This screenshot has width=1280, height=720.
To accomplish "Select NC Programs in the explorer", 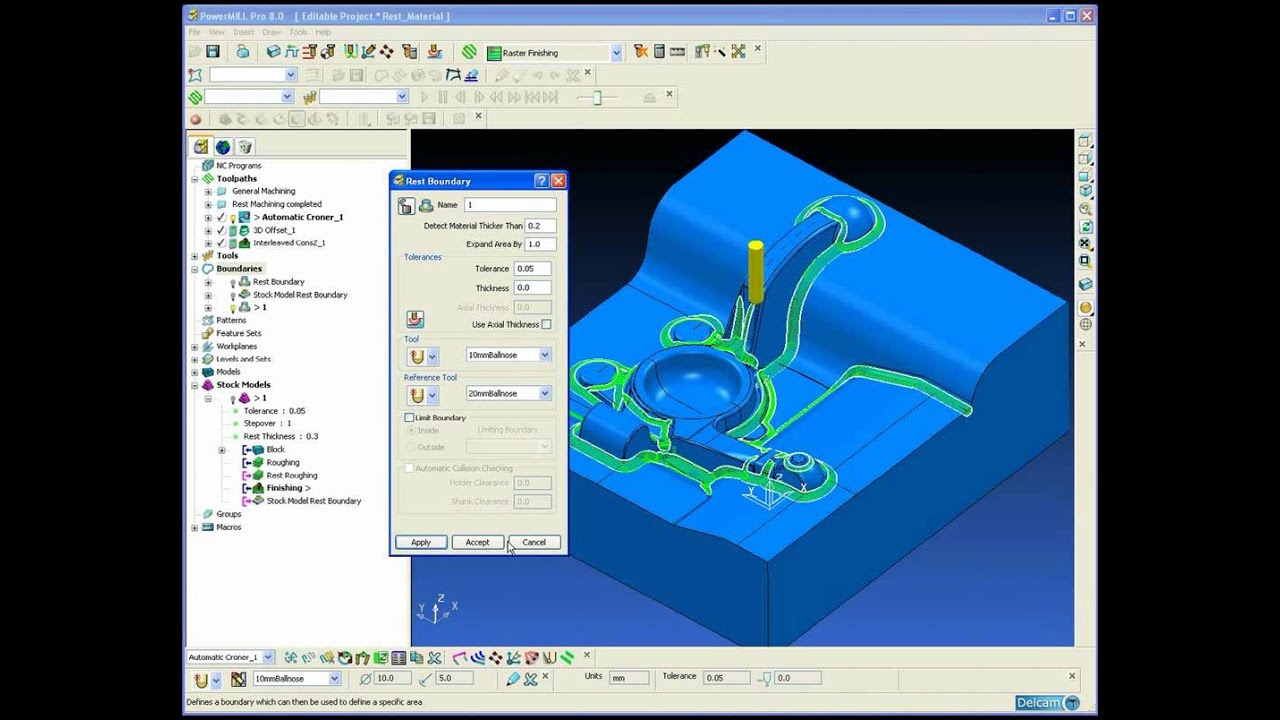I will [x=238, y=165].
